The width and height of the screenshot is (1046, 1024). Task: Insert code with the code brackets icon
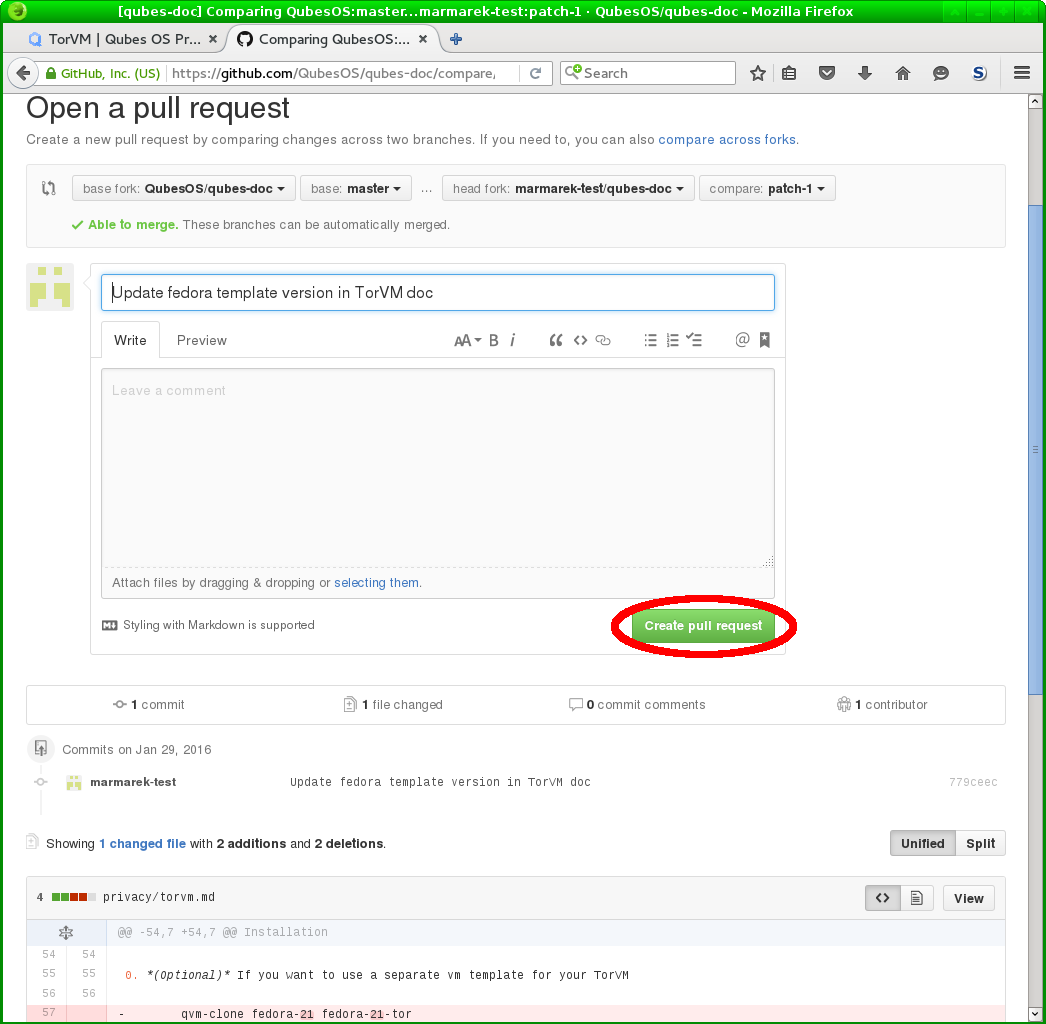point(580,341)
